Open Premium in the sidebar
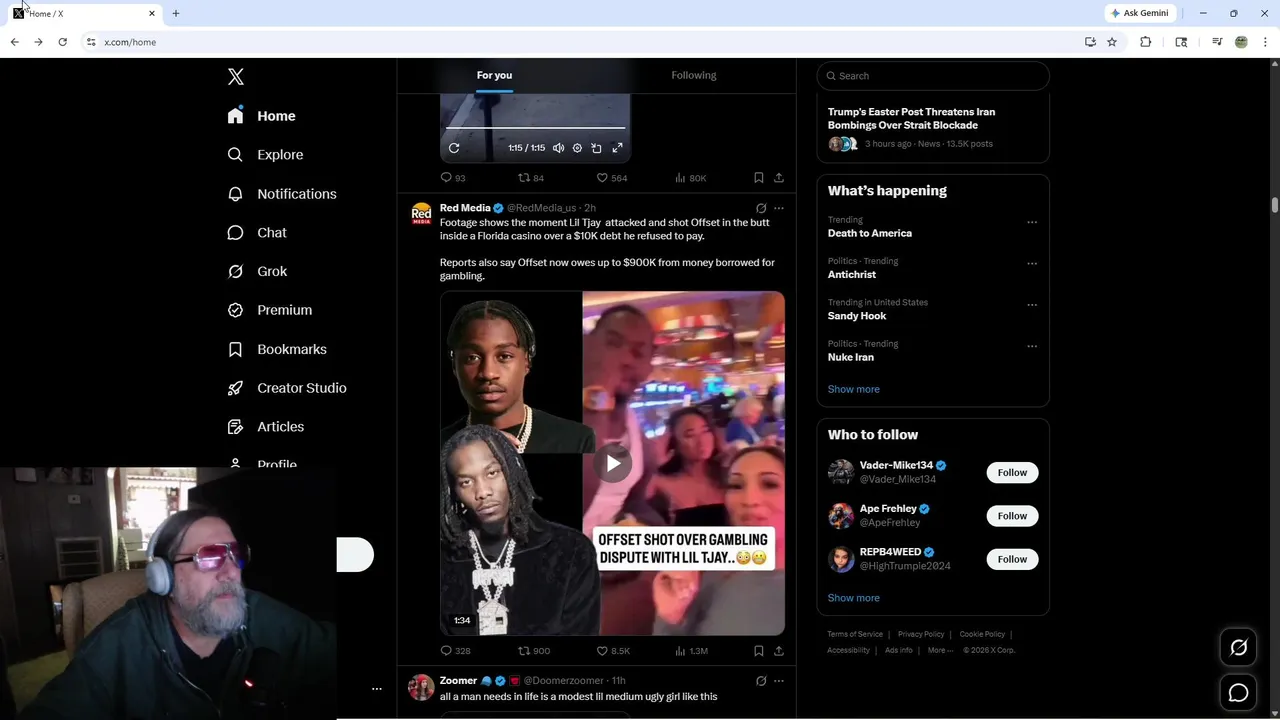Screen dimensions: 1280x720 click(270, 310)
